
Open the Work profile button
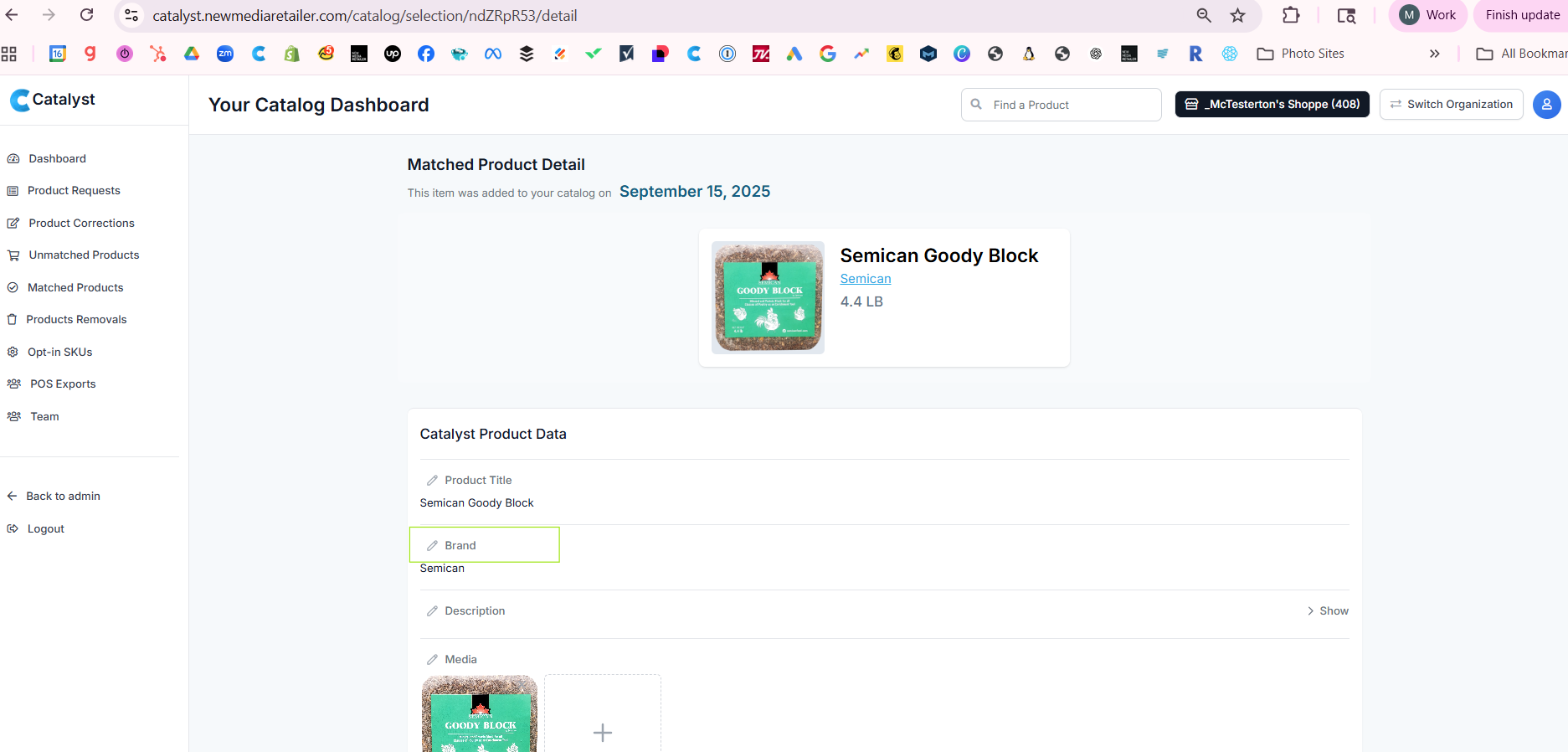[1427, 15]
